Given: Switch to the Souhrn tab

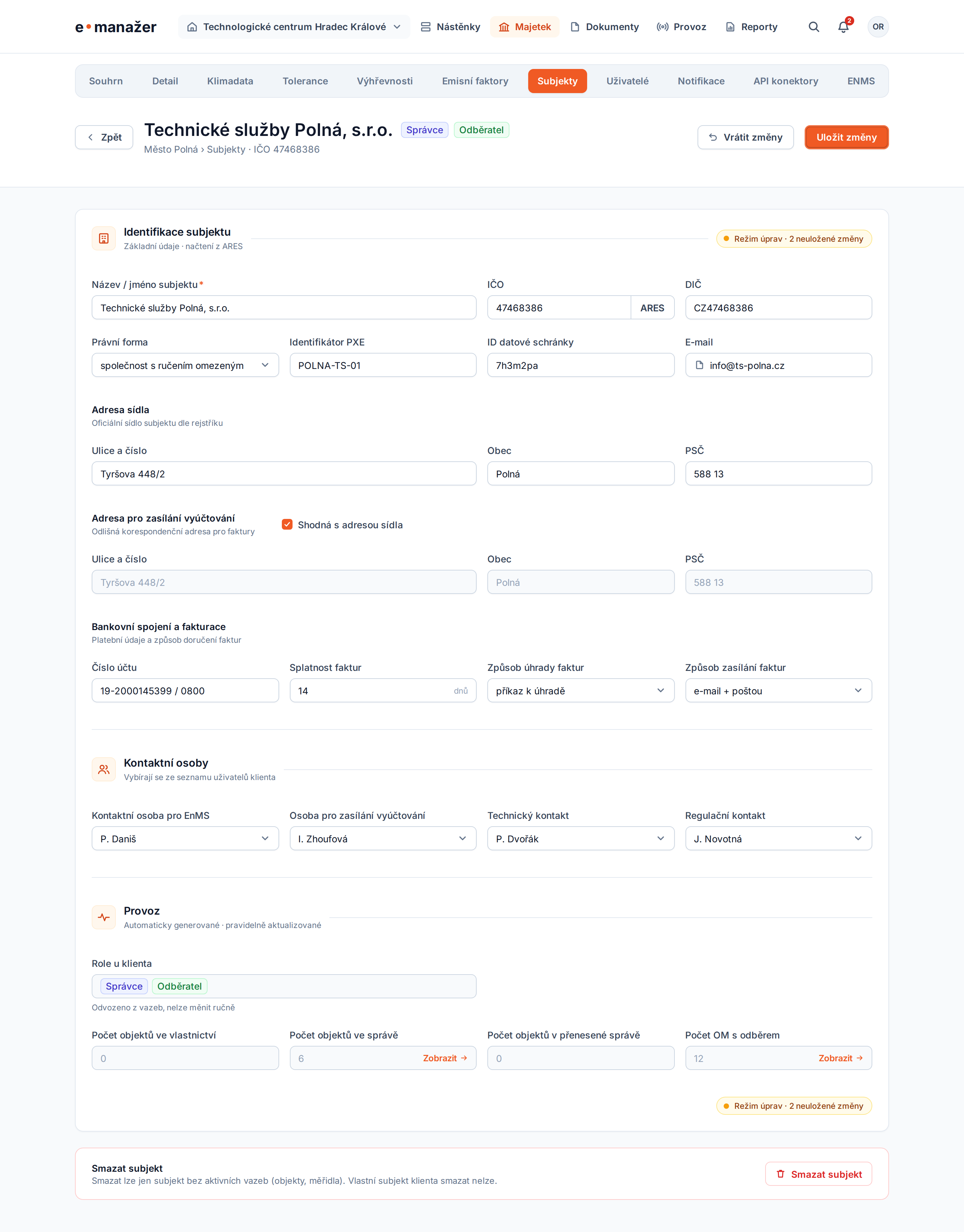Looking at the screenshot, I should click(105, 81).
